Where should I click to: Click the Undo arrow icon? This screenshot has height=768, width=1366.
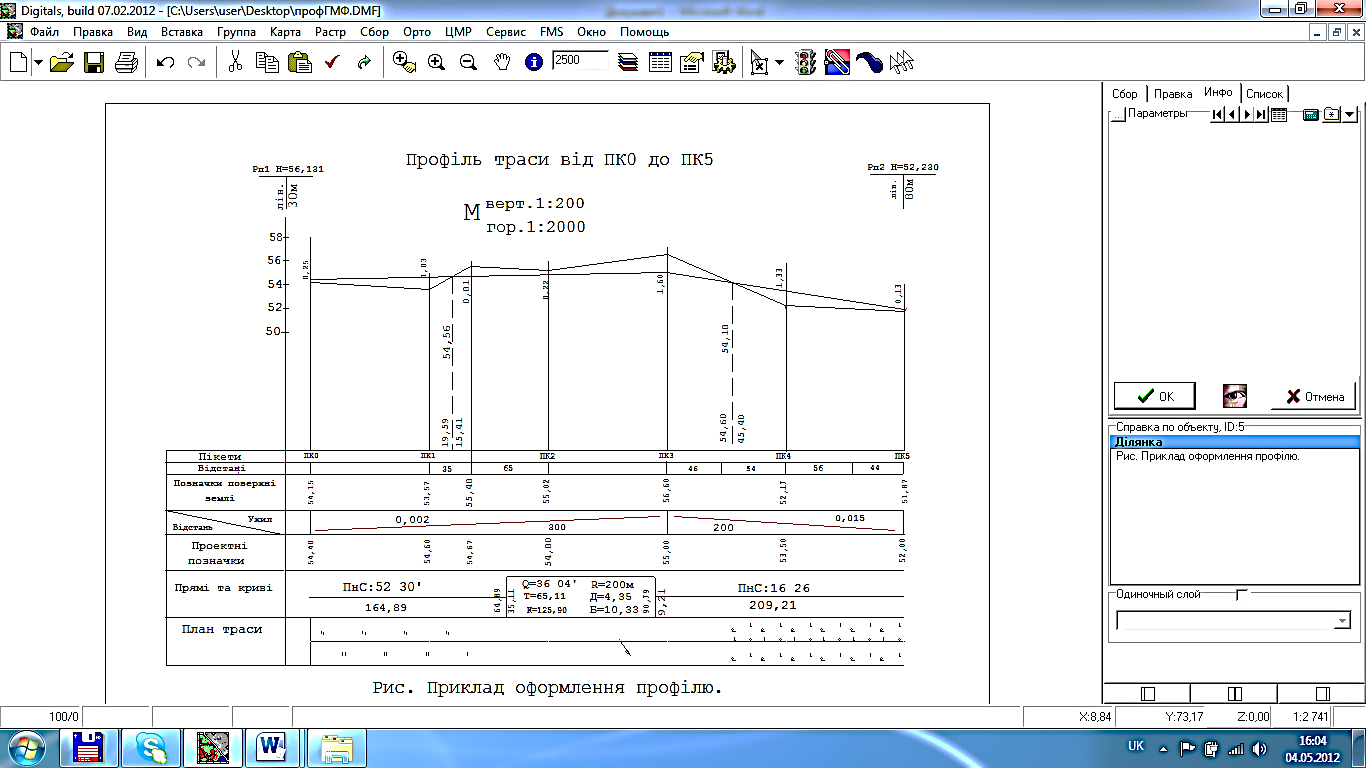[x=166, y=62]
